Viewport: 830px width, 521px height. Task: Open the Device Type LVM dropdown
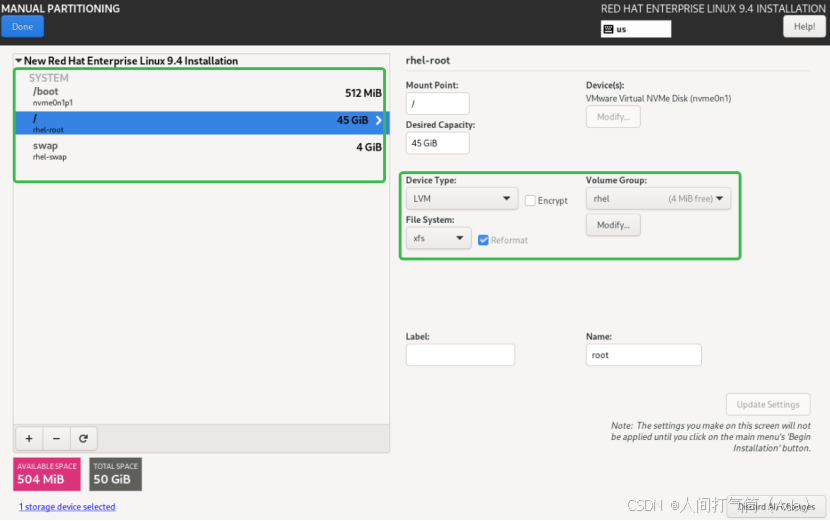tap(461, 199)
